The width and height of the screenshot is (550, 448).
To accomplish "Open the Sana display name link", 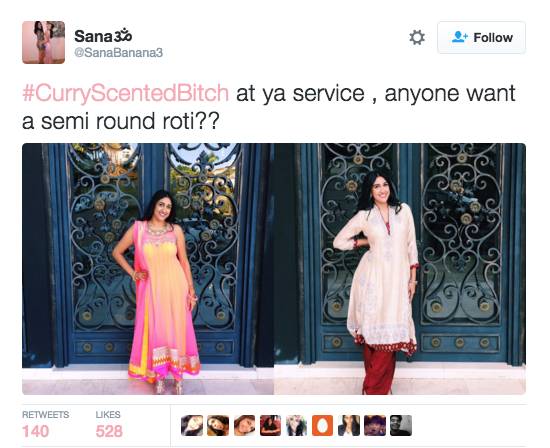I will (103, 36).
